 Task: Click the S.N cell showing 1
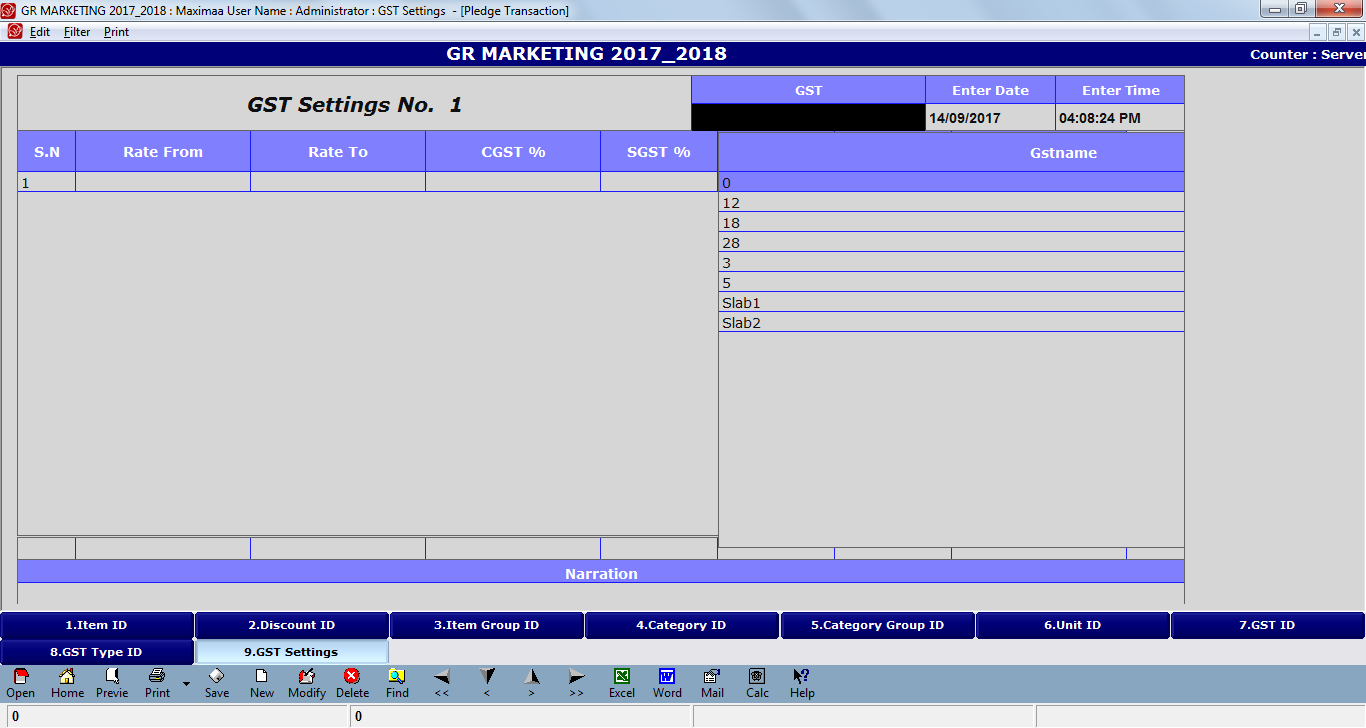point(47,182)
